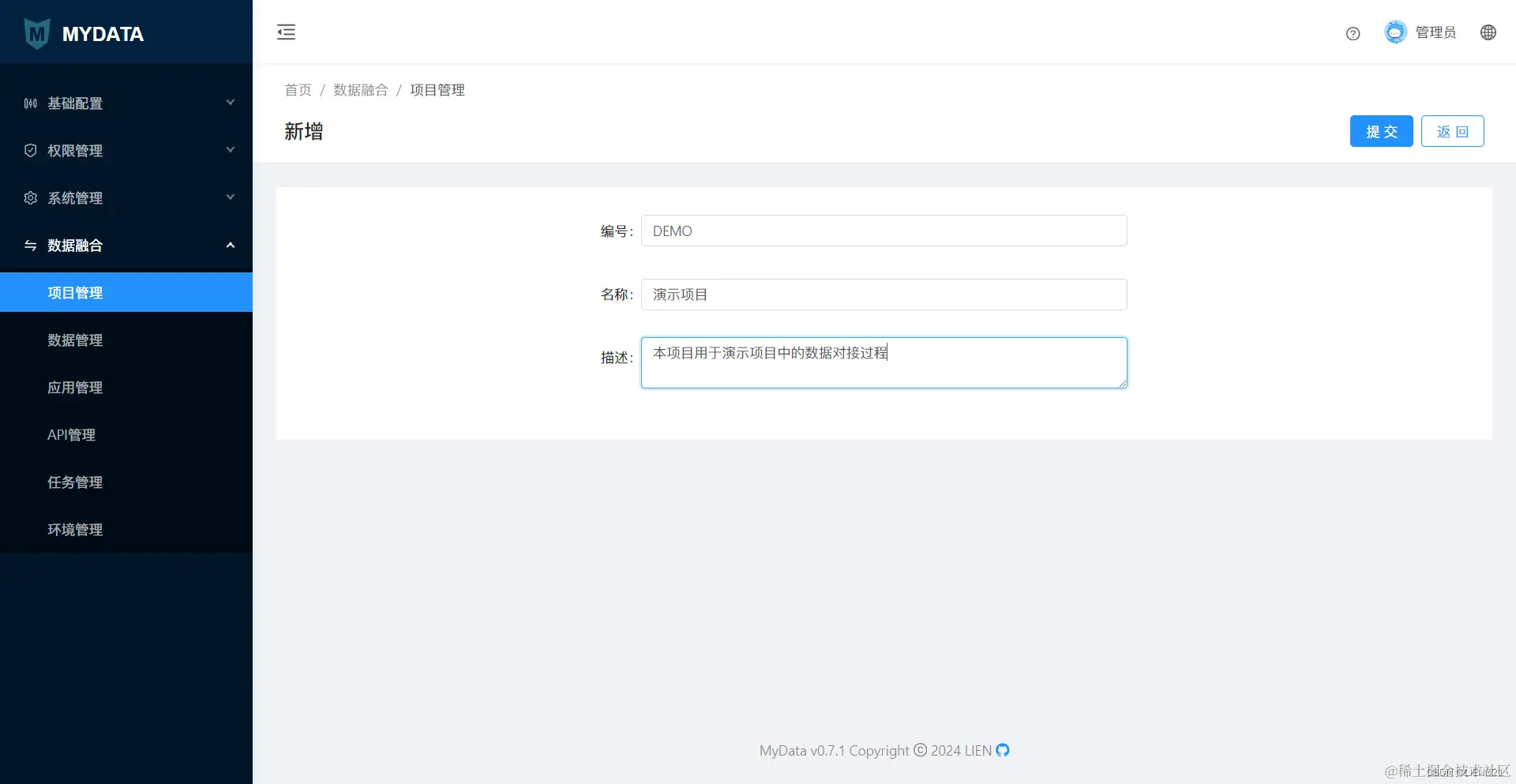Click the sliders icon beside 基础配置
This screenshot has height=784, width=1516.
29,103
